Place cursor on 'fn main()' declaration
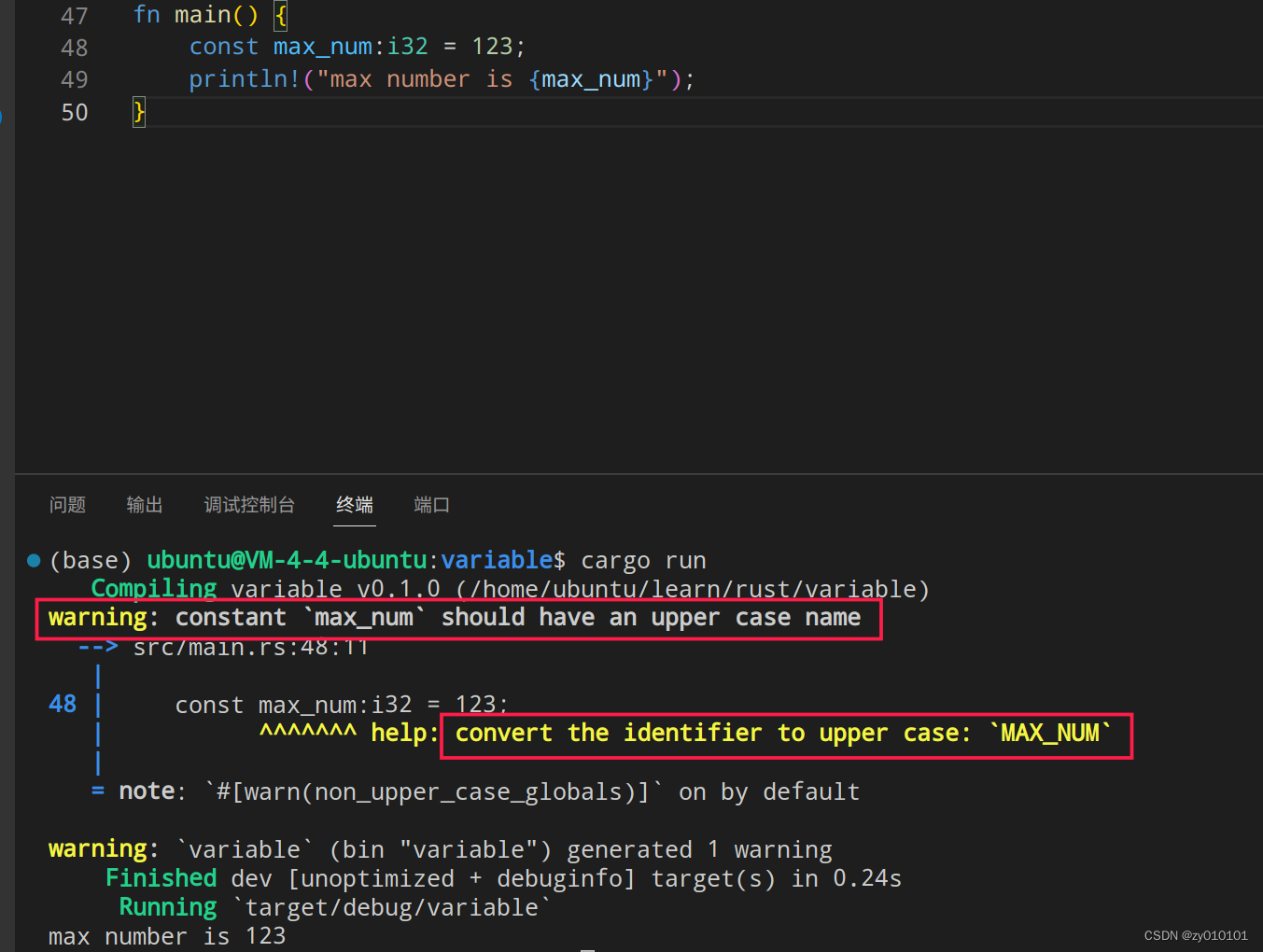This screenshot has width=1263, height=952. pos(196,15)
